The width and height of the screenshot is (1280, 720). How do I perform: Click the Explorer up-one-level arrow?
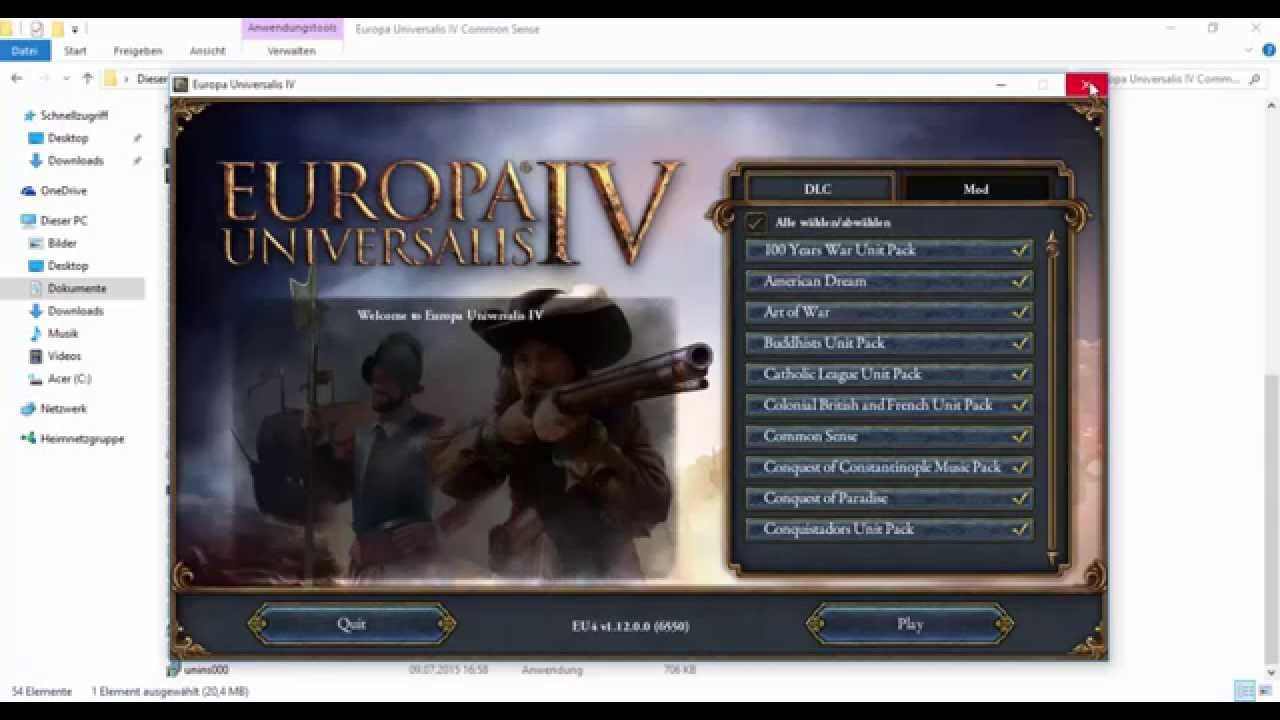coord(88,79)
